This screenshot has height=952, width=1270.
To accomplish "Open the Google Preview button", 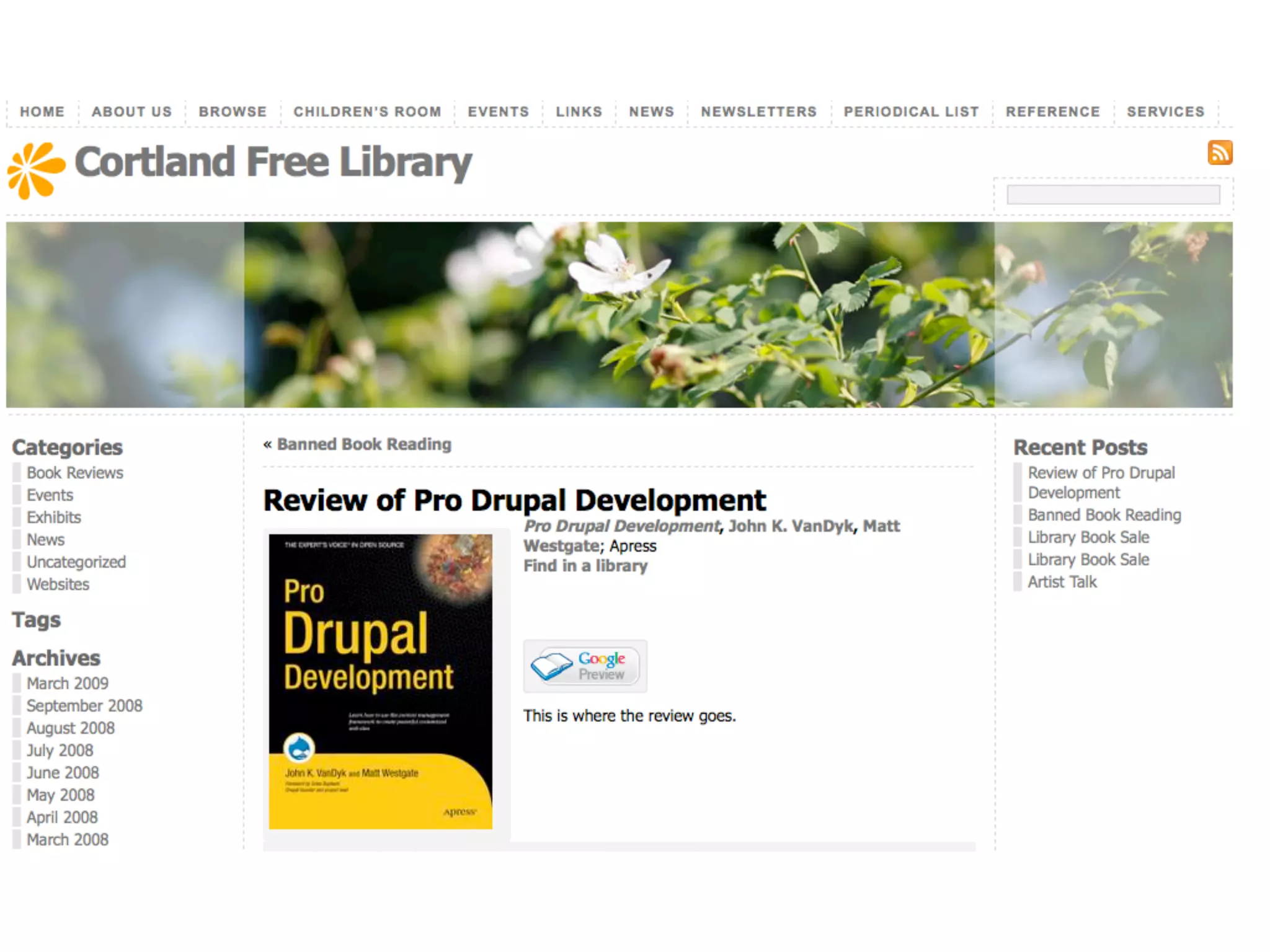I will 585,666.
